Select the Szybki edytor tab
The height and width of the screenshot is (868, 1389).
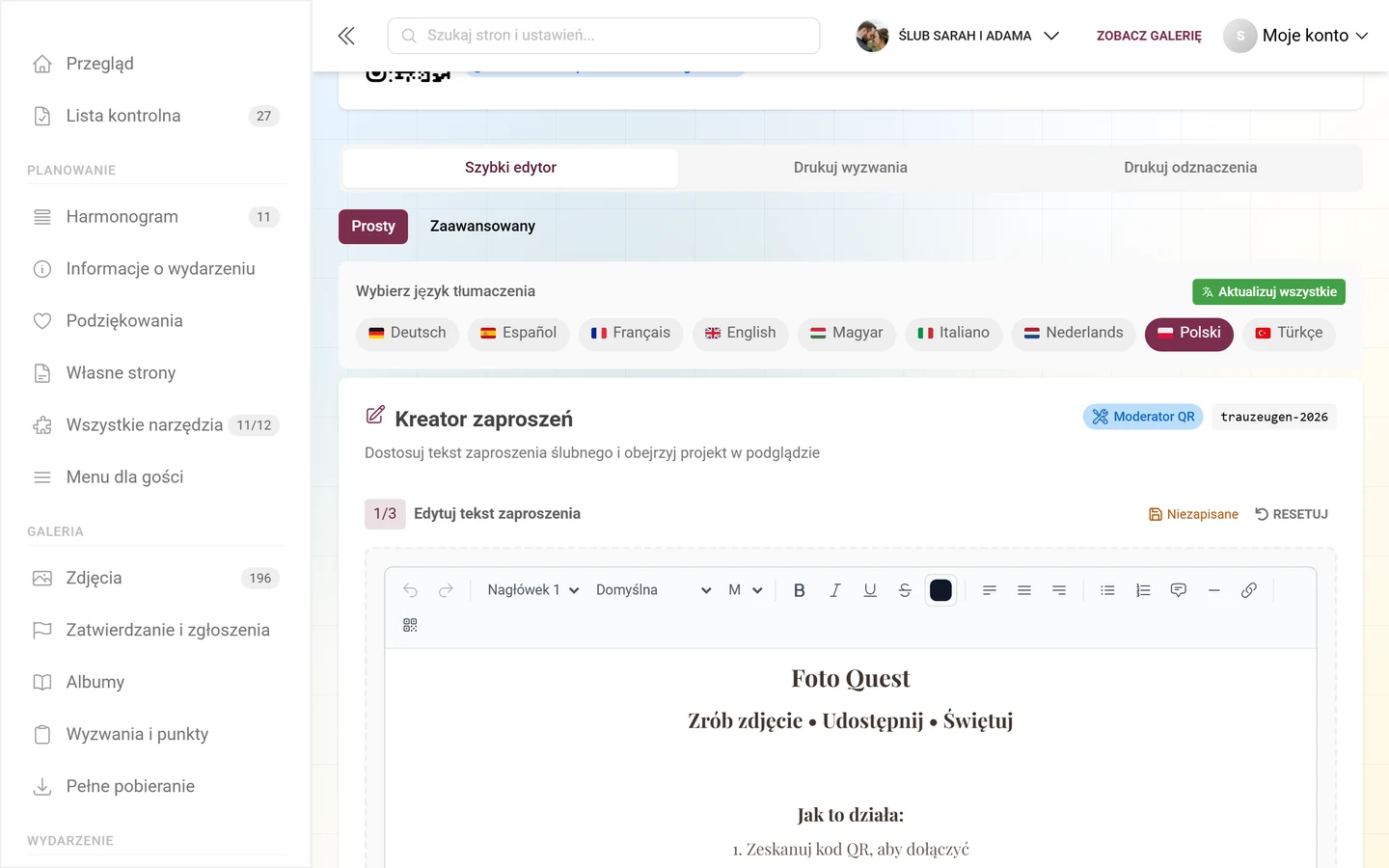click(x=510, y=168)
